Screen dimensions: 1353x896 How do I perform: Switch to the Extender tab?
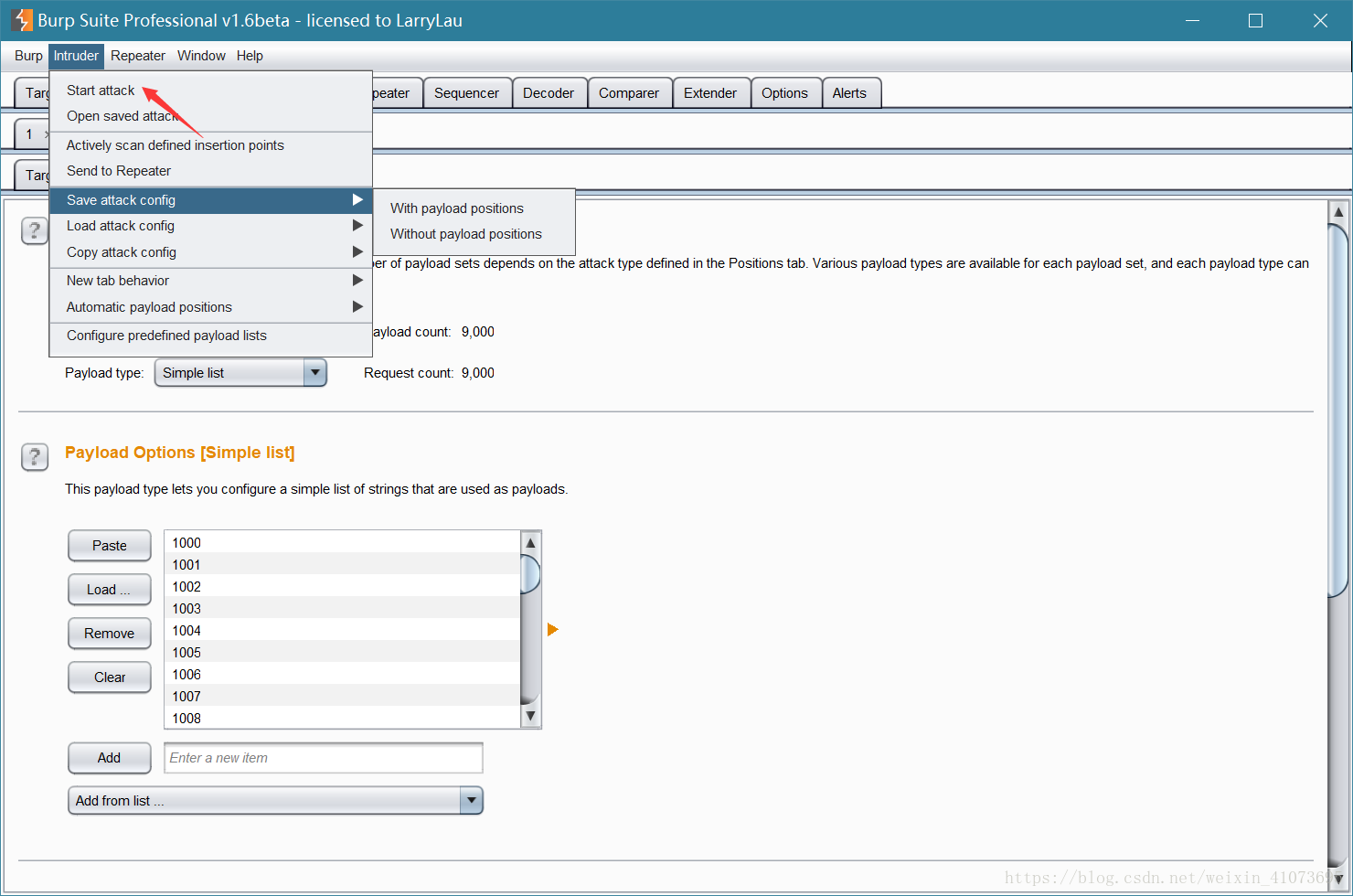710,93
